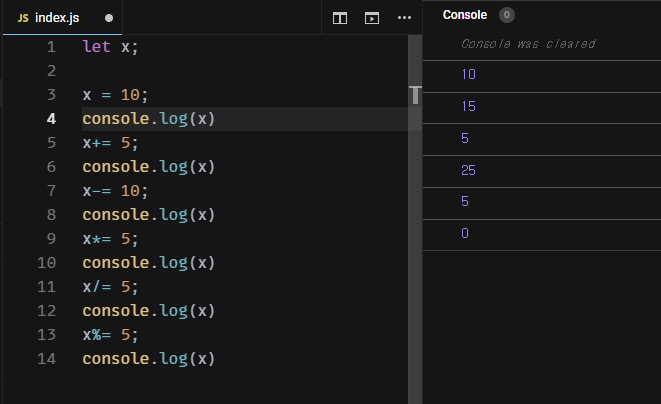Click the 'x-= 10;' code line

[x=115, y=191]
